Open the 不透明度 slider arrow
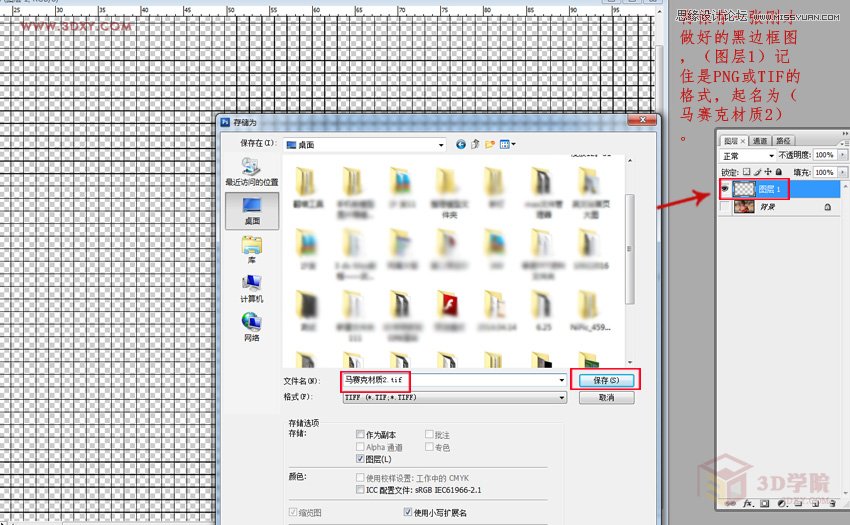The width and height of the screenshot is (850, 525). tap(842, 155)
